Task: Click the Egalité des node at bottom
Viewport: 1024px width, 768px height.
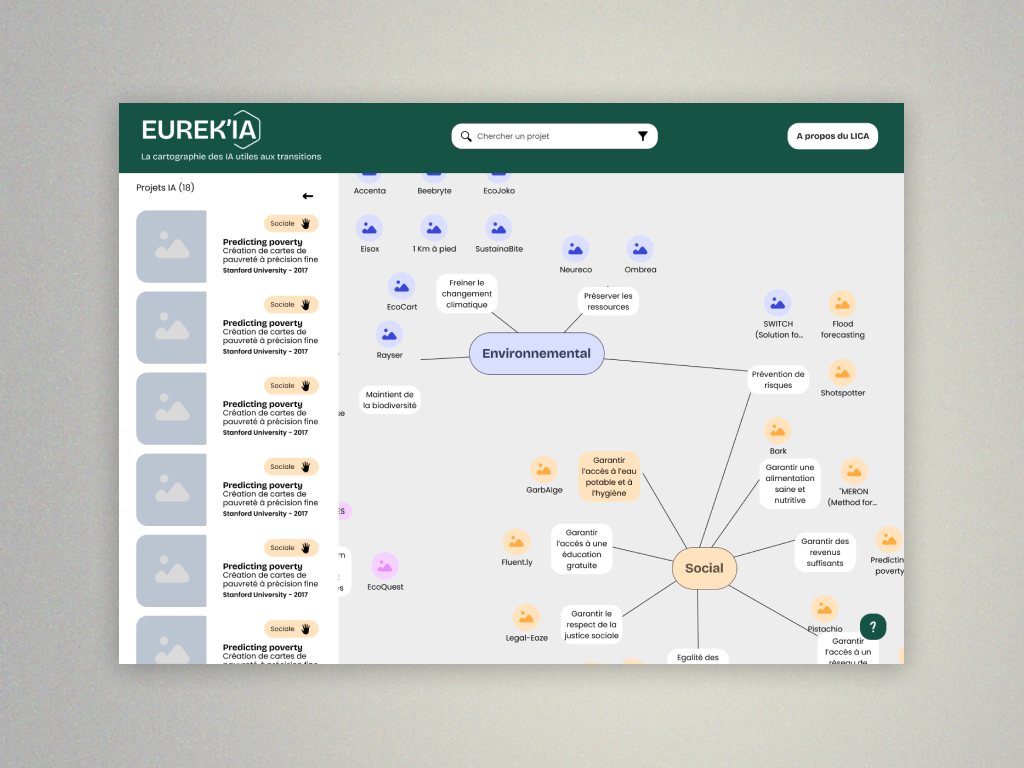Action: tap(698, 657)
